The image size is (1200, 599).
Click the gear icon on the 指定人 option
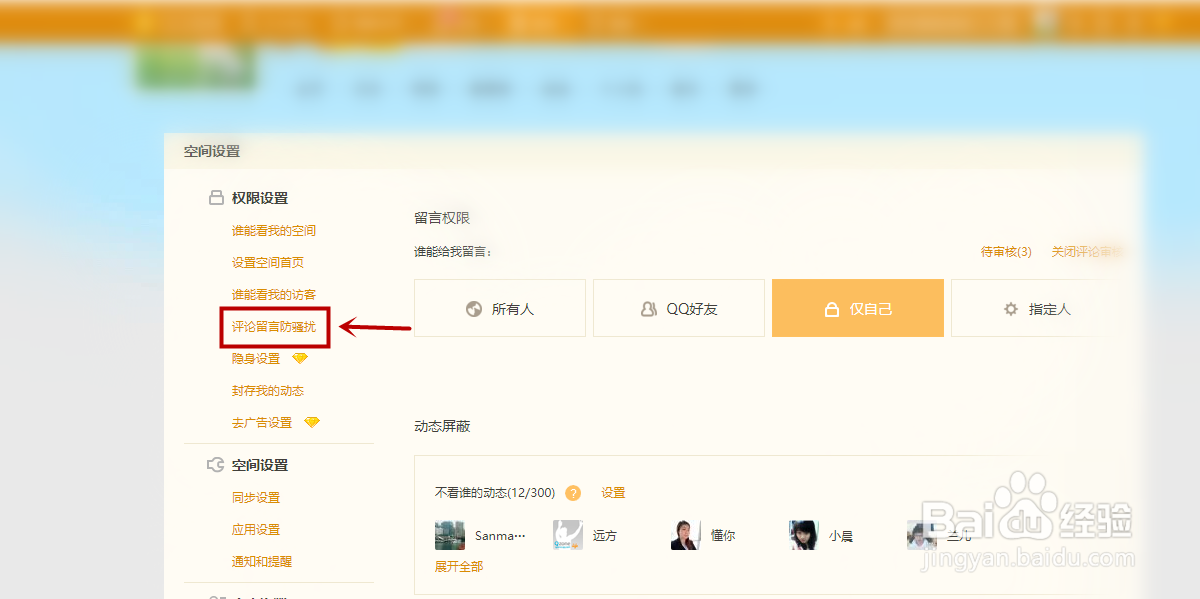point(1010,309)
